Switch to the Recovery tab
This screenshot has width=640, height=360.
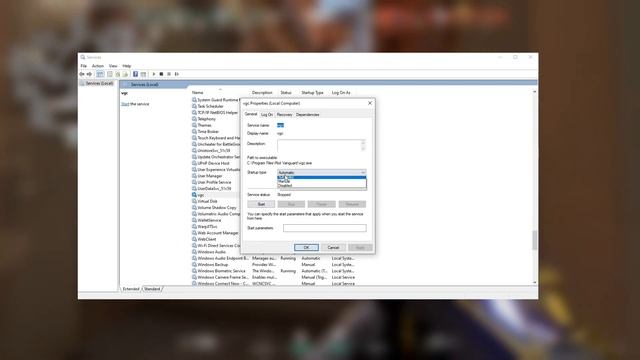284,115
